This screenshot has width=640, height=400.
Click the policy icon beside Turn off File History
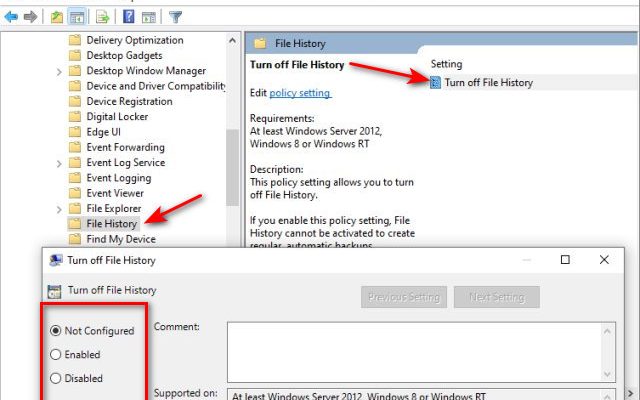click(436, 82)
